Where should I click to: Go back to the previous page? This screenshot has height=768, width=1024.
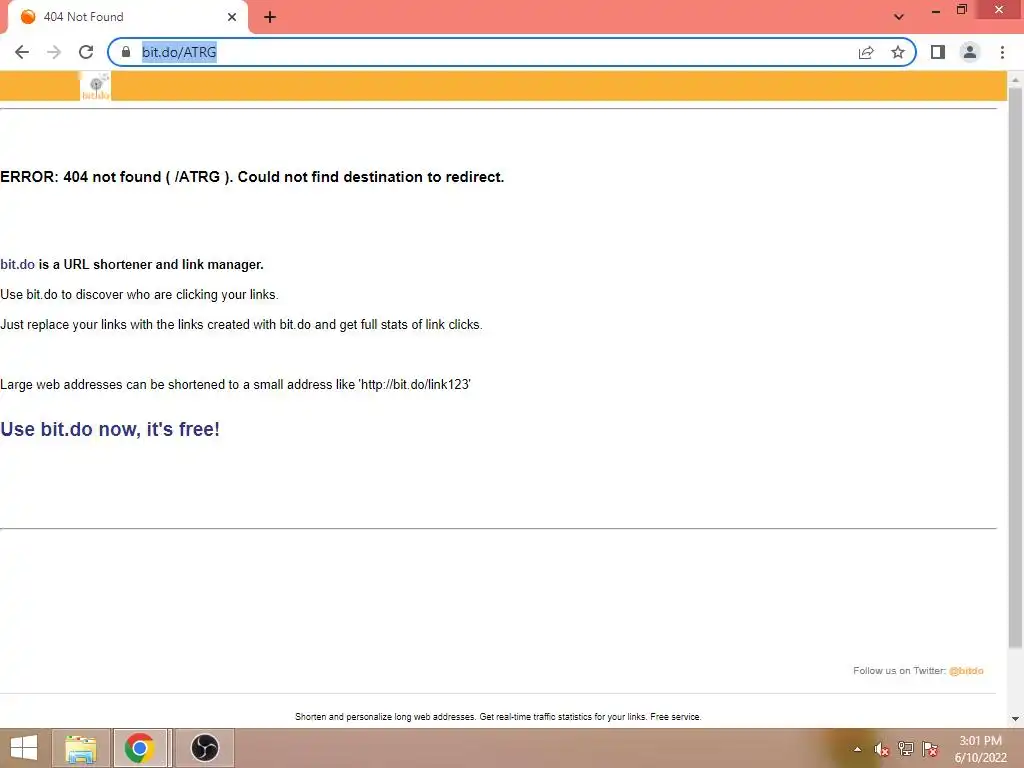click(x=22, y=52)
